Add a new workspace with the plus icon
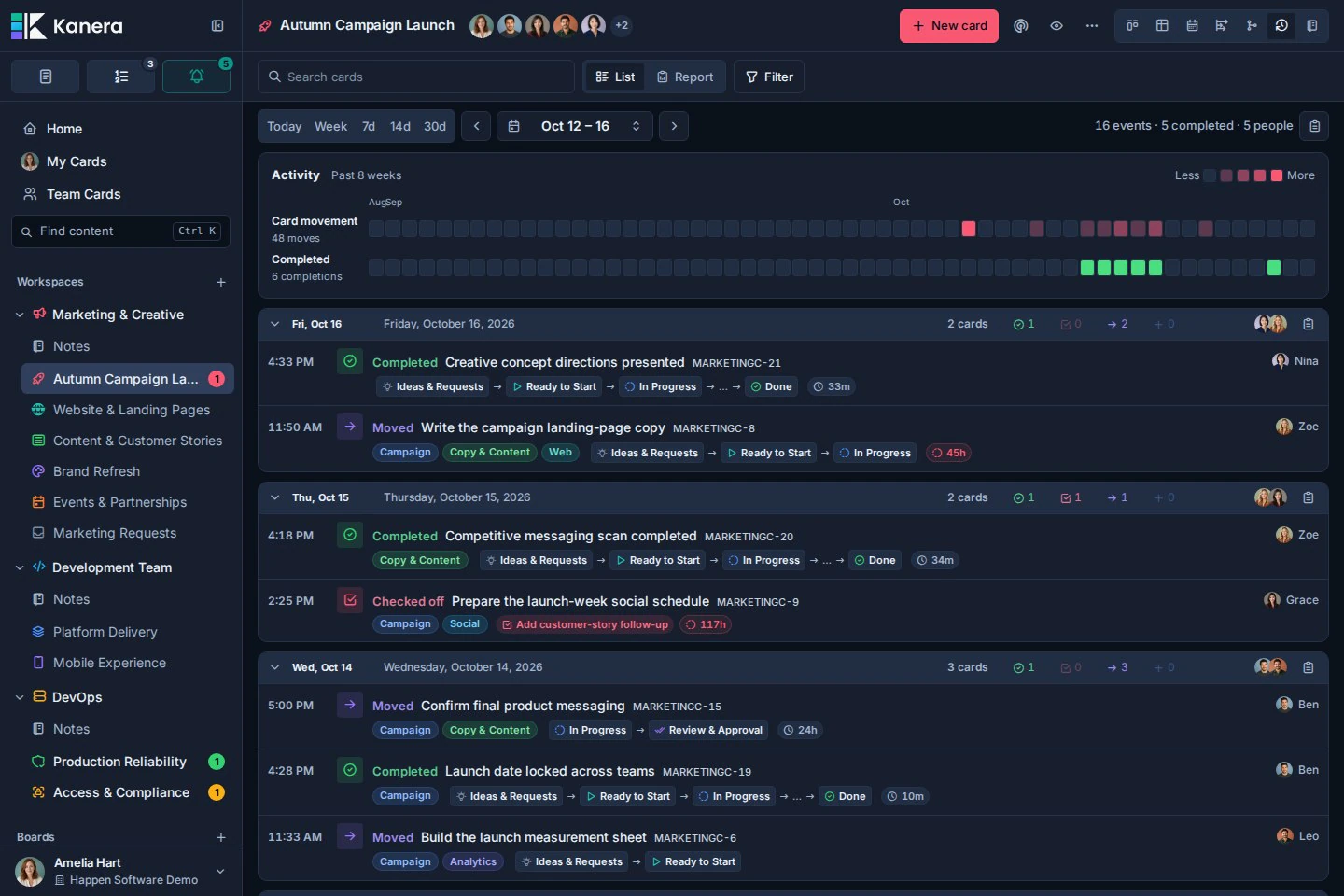 pos(221,282)
